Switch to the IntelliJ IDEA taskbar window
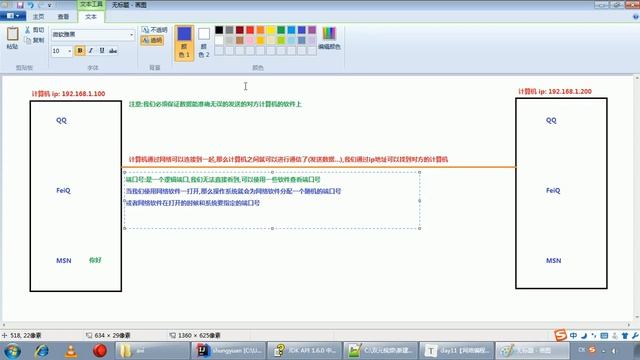640x360 pixels. coord(229,351)
